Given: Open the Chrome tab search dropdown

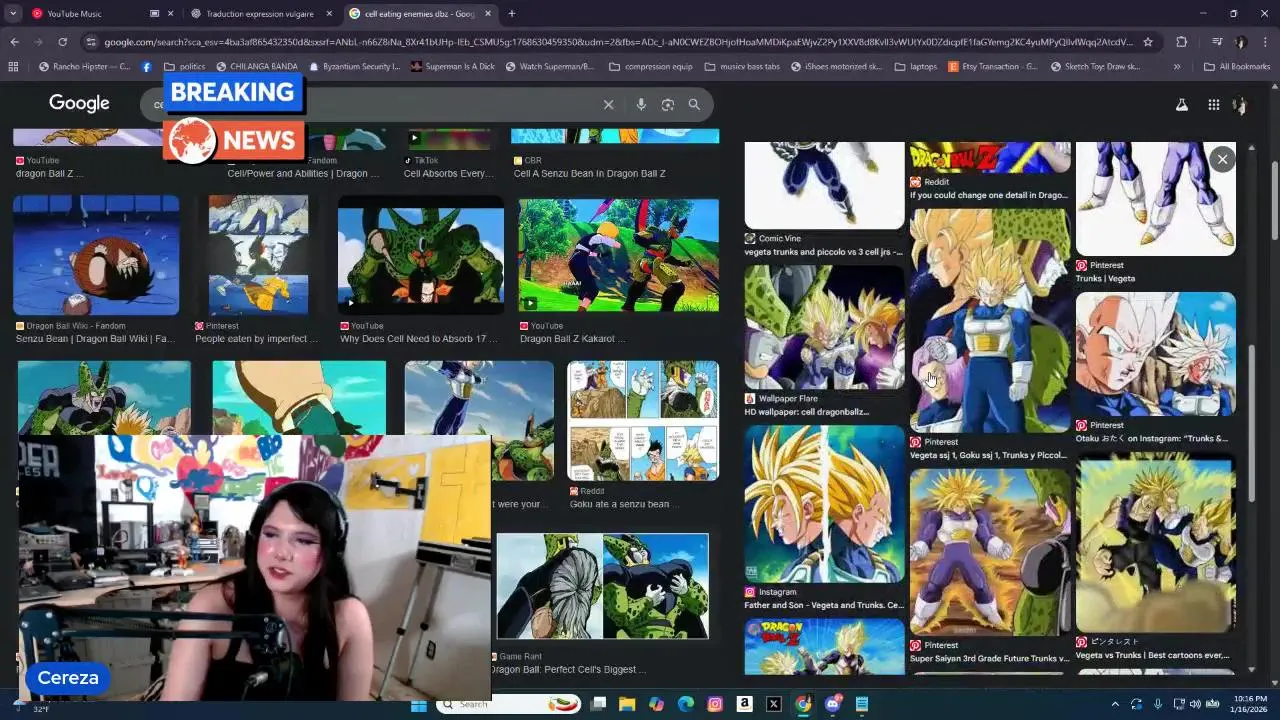Looking at the screenshot, I should pyautogui.click(x=13, y=14).
